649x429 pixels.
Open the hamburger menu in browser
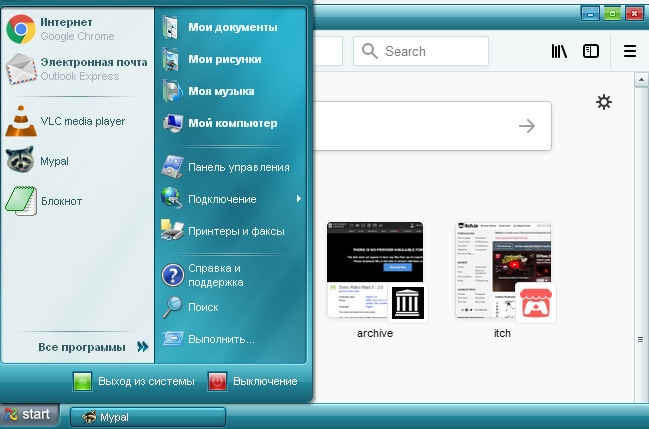(x=630, y=51)
